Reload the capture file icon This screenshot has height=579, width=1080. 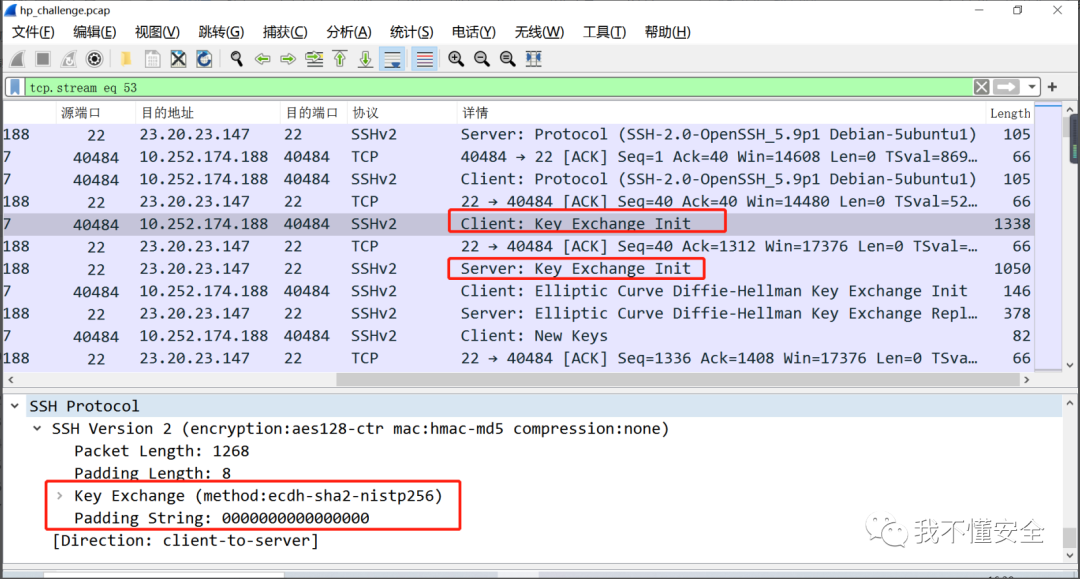pyautogui.click(x=205, y=59)
